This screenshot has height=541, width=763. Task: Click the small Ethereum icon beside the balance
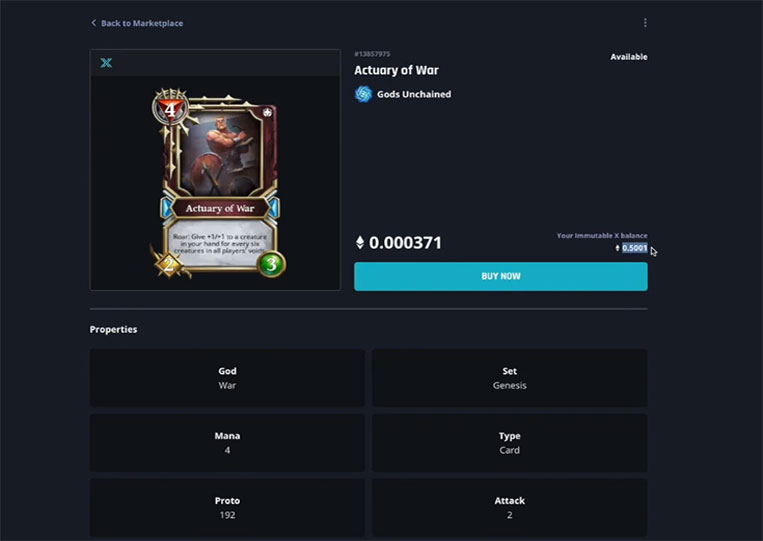618,248
